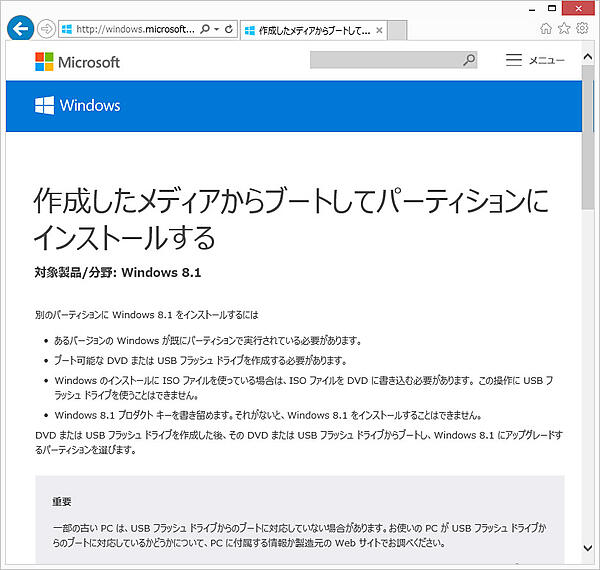Viewport: 600px width, 570px height.
Task: Click the greyed Forward arrow button
Action: click(x=46, y=29)
